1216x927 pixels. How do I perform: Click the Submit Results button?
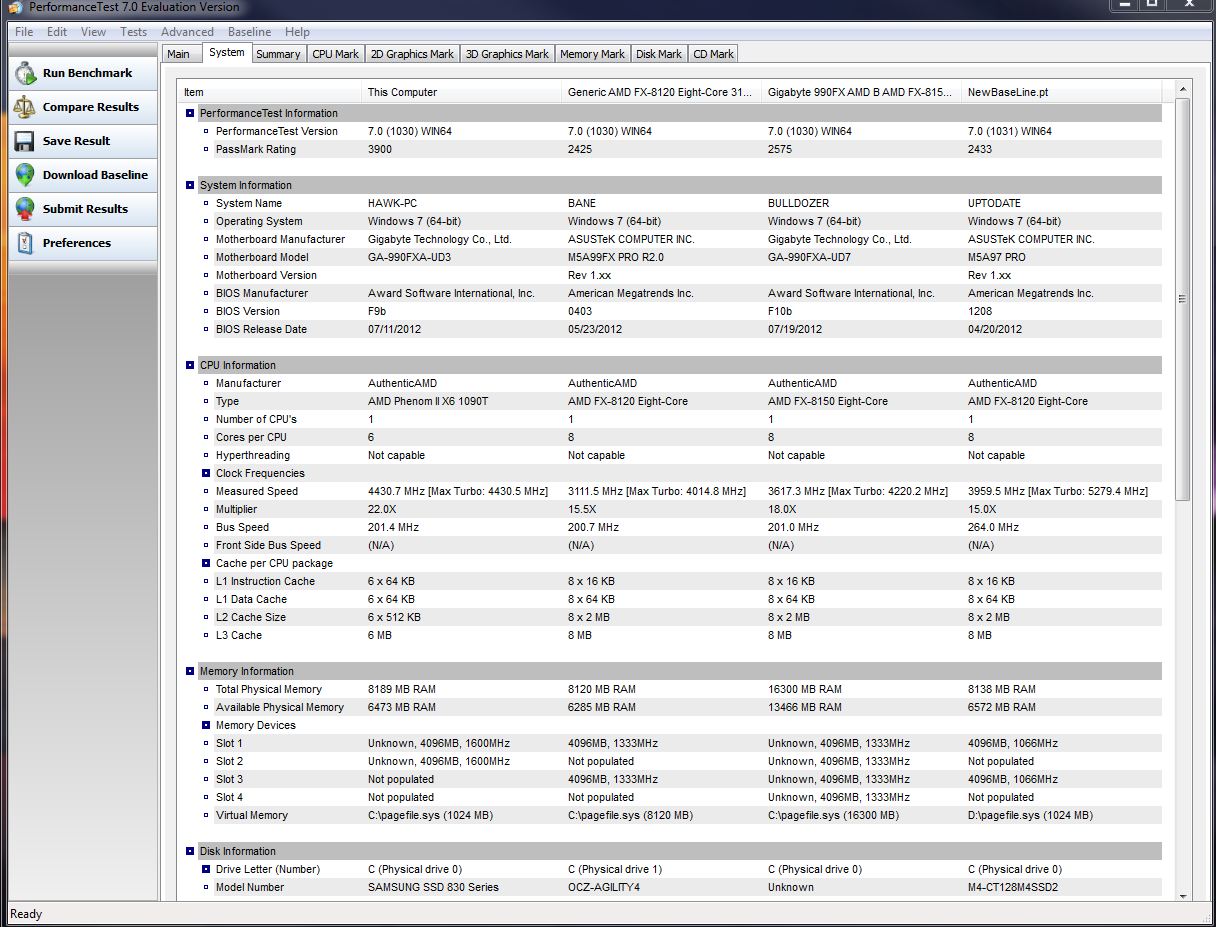tap(83, 209)
